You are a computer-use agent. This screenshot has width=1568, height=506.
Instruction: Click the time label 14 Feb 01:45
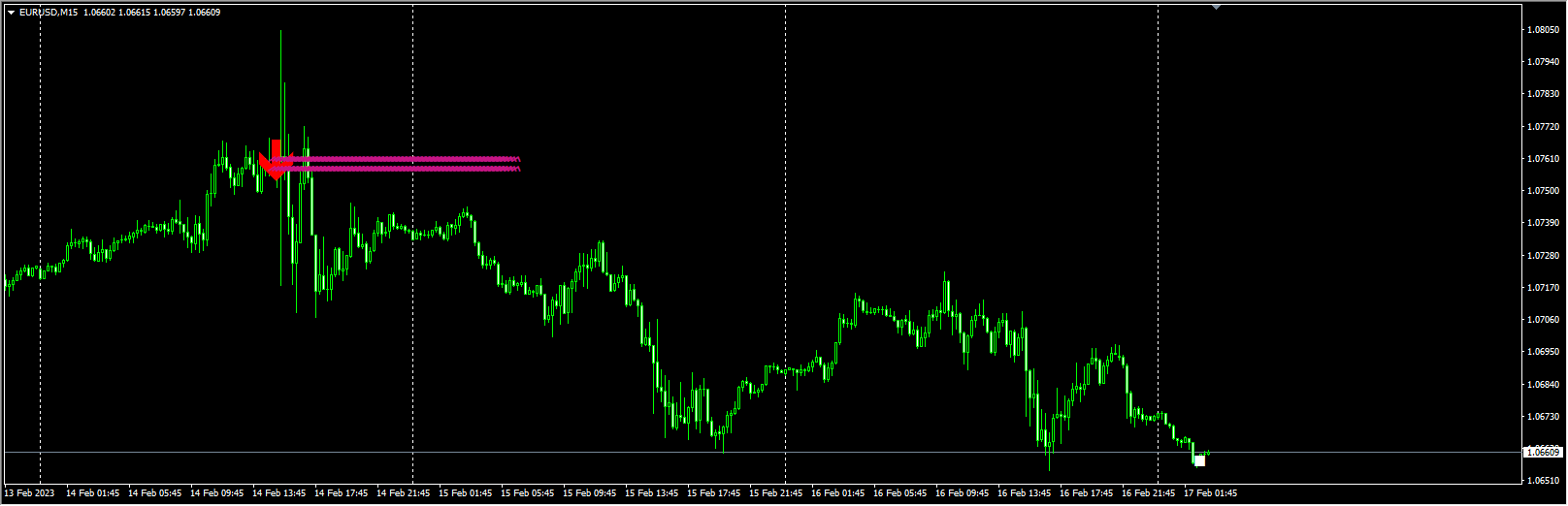point(93,493)
